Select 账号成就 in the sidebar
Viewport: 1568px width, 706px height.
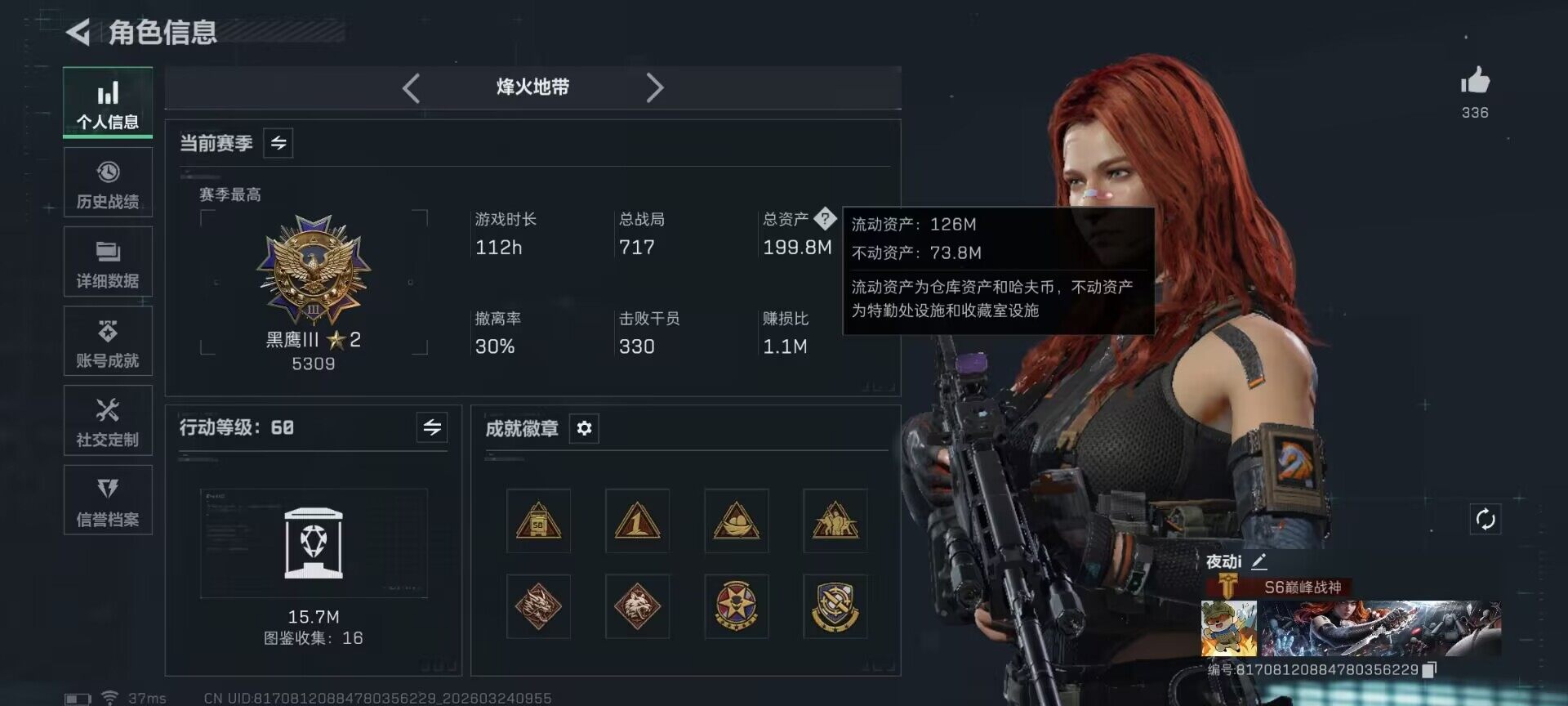coord(108,342)
